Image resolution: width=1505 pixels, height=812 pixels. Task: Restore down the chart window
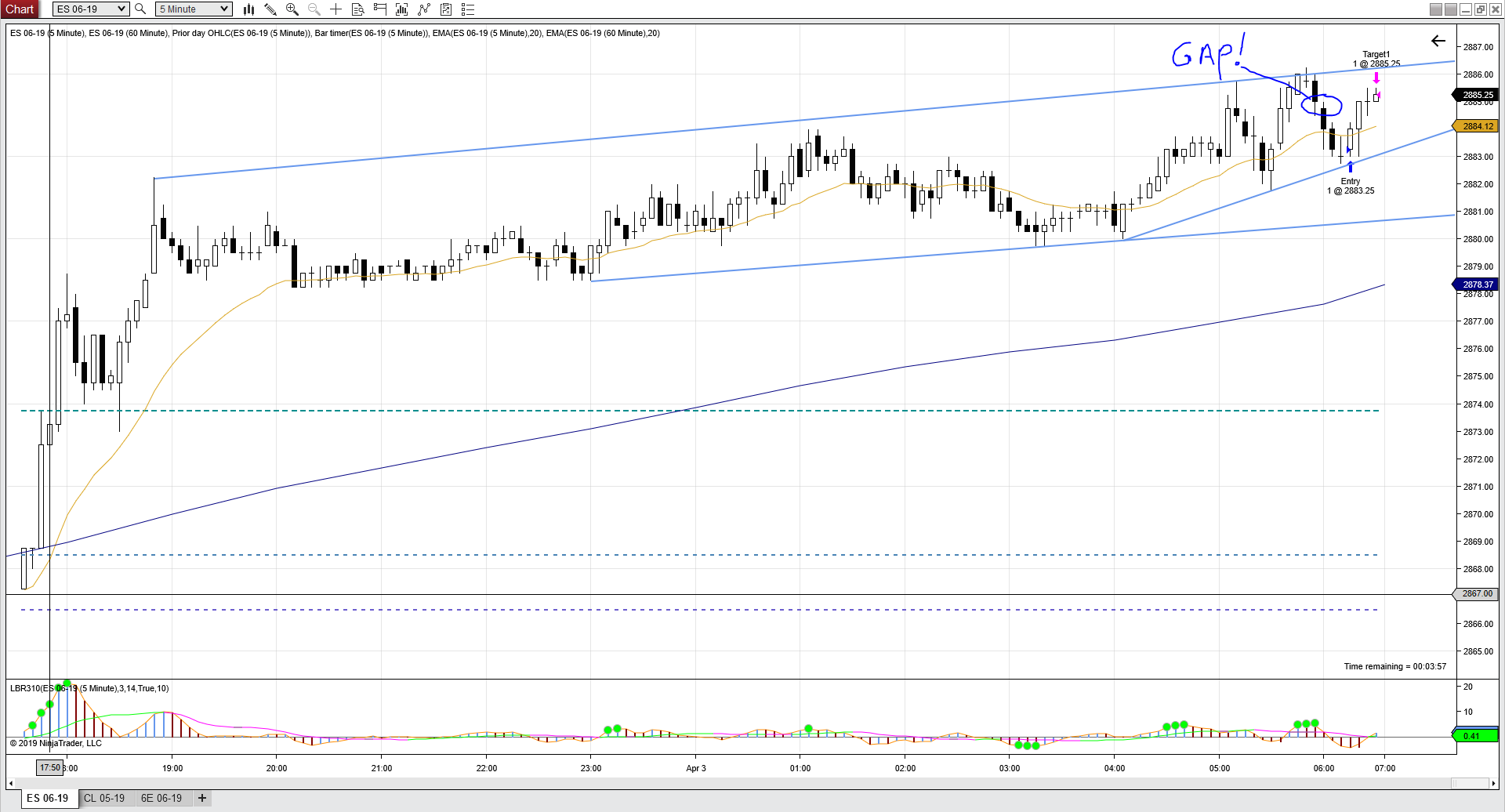click(x=1480, y=9)
